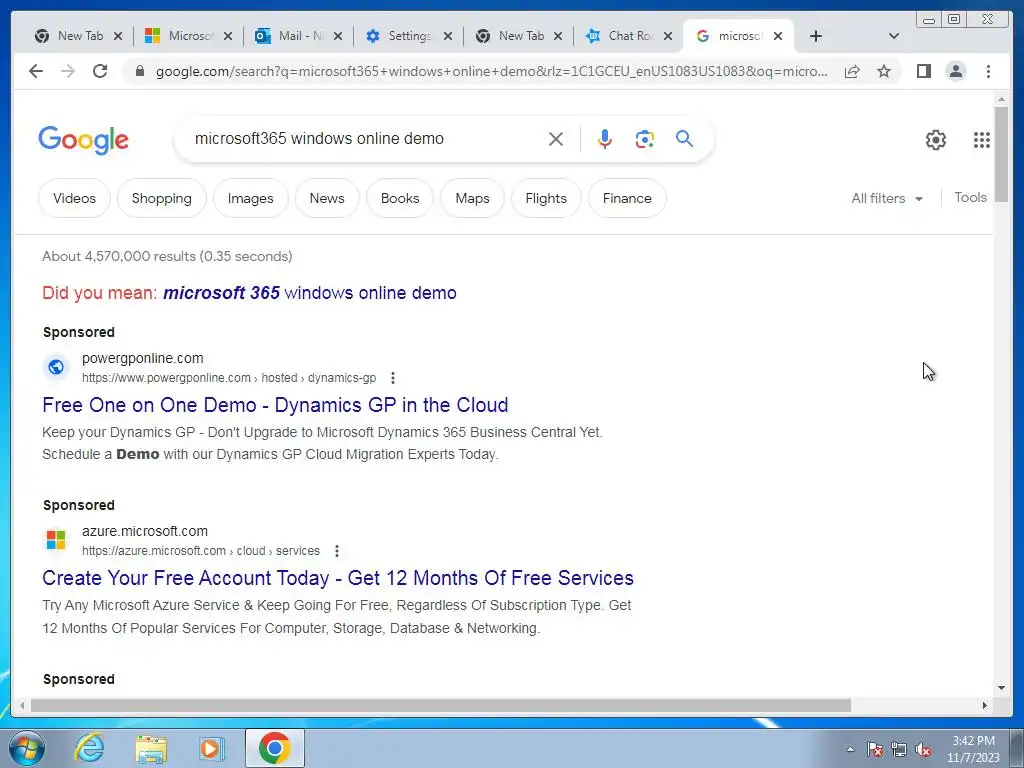Open the Google apps grid
The width and height of the screenshot is (1024, 768).
click(x=982, y=140)
